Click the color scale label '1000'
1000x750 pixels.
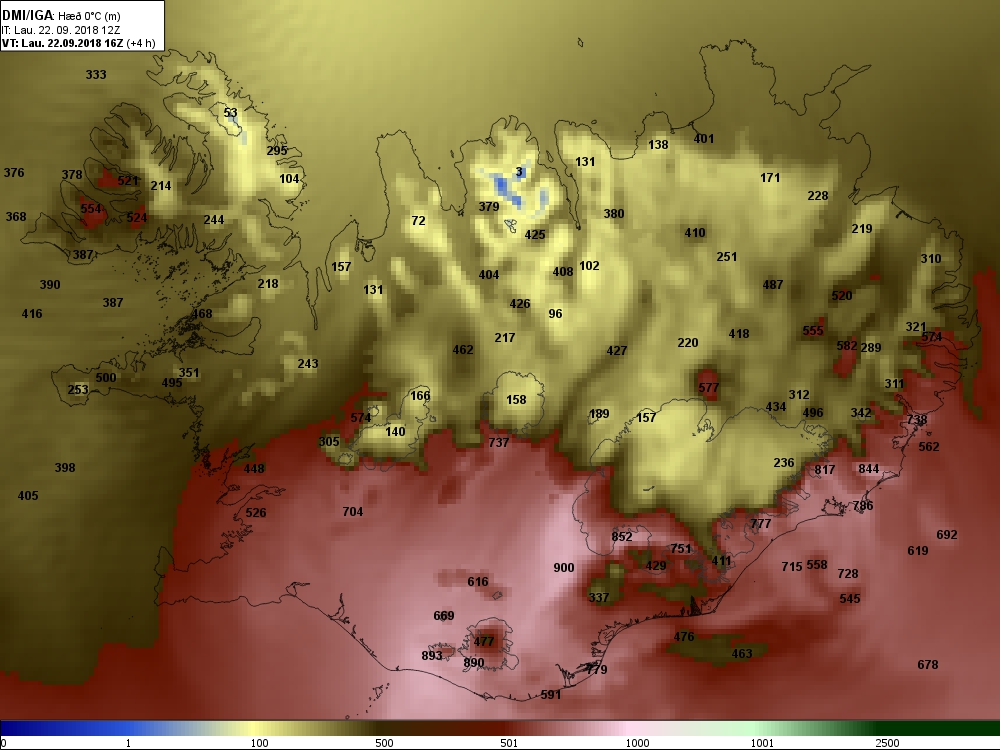(637, 743)
